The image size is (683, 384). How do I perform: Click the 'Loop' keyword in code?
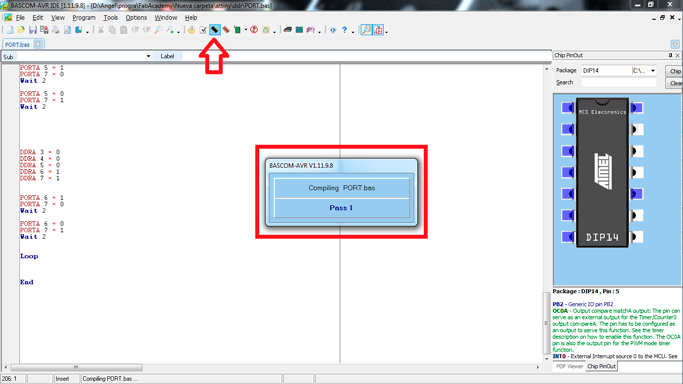29,256
